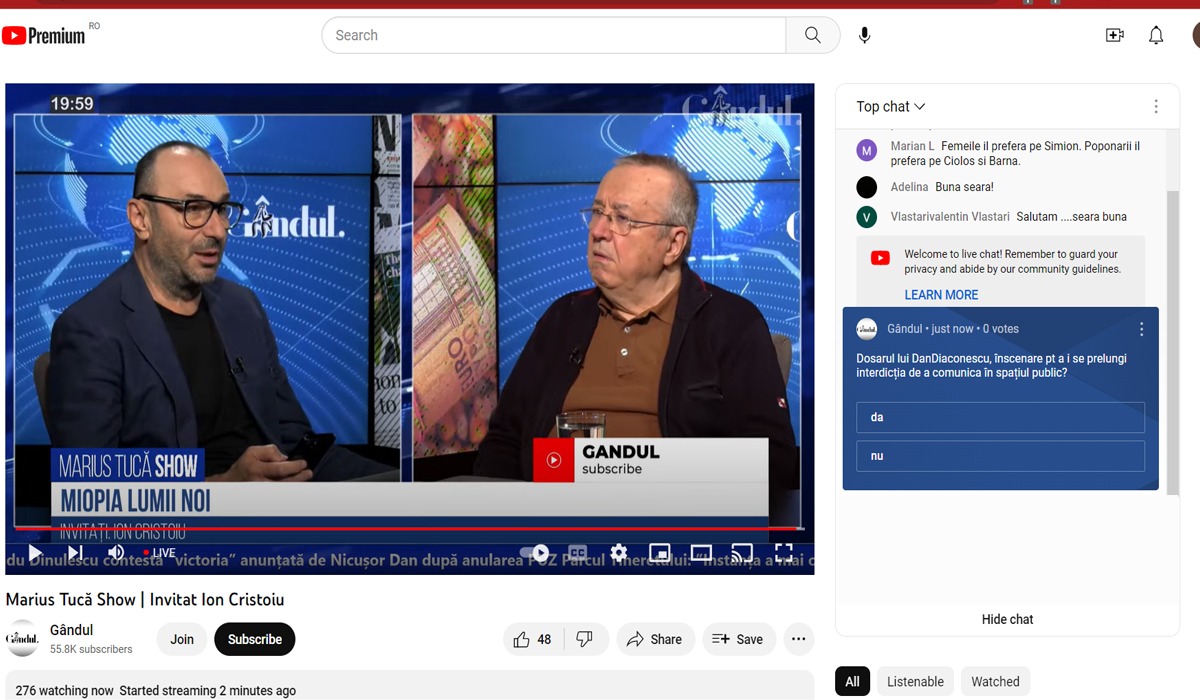Open YouTube icon in welcome chat message
This screenshot has width=1200, height=700.
point(880,258)
